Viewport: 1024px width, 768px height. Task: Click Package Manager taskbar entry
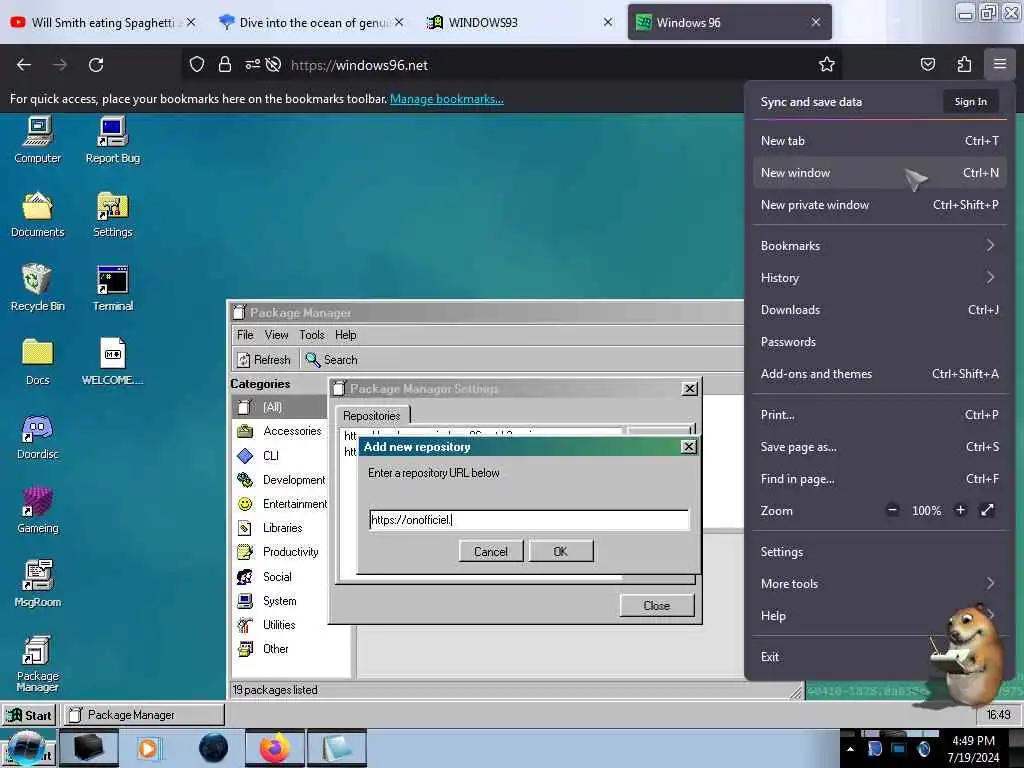(x=144, y=715)
